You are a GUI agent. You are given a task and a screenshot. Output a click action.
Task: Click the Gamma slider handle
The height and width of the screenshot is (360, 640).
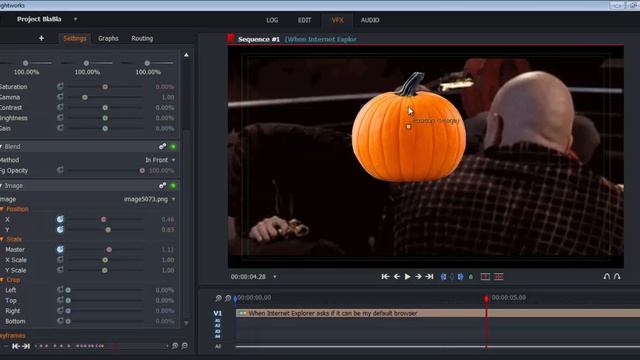click(85, 97)
